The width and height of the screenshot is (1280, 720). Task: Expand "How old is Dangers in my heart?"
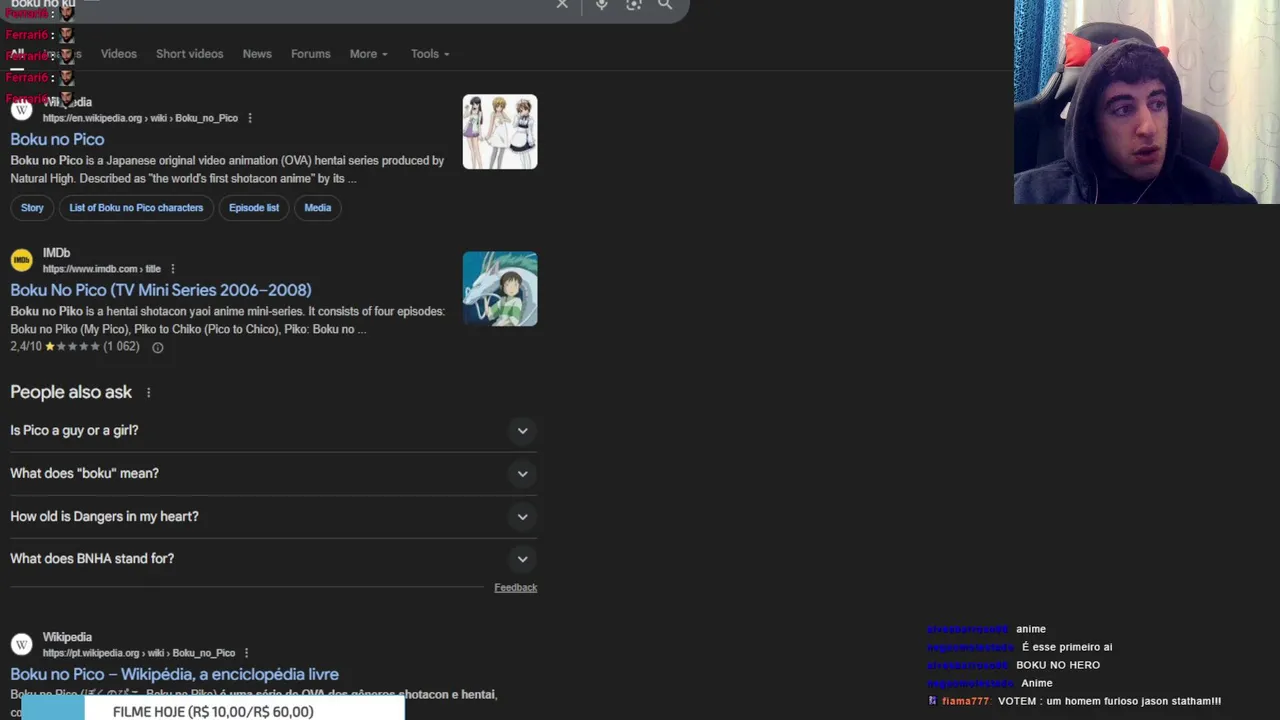273,516
